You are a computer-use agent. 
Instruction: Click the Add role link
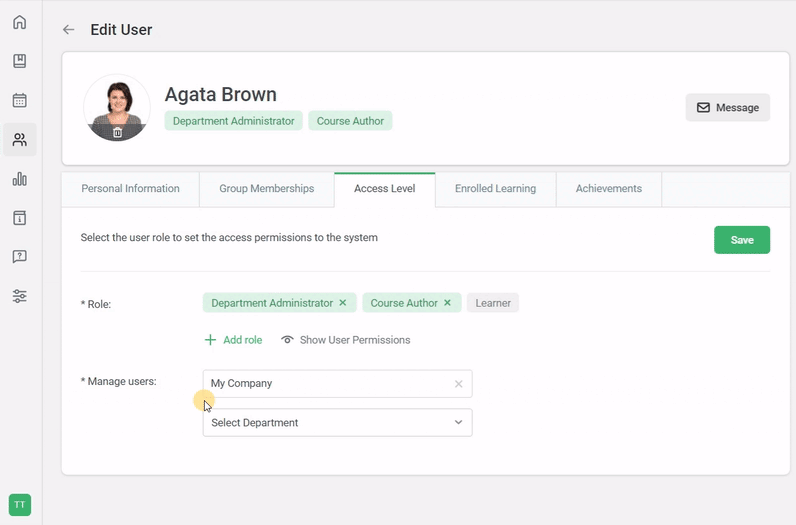click(x=233, y=340)
